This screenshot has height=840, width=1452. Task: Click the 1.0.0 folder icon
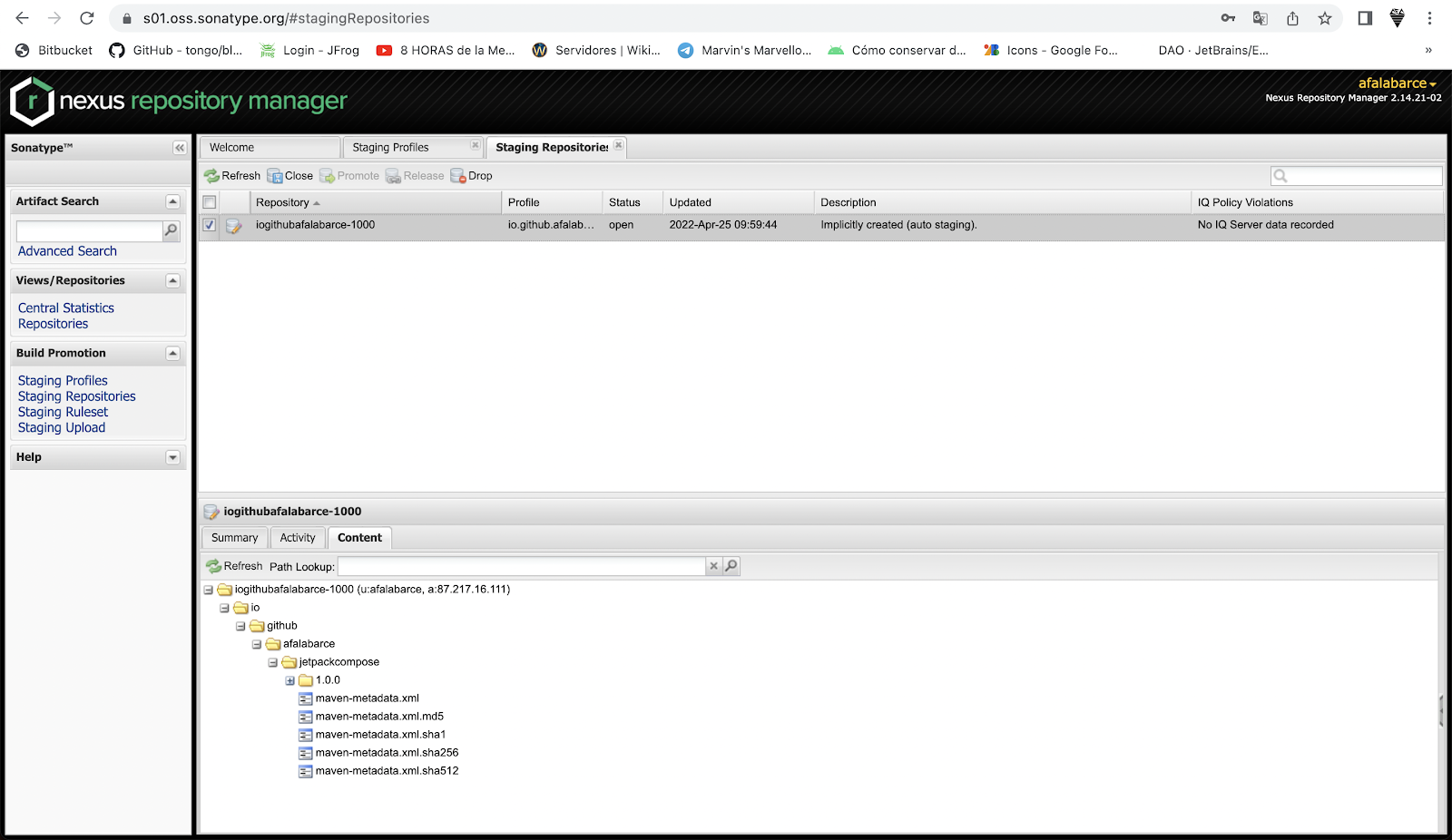click(306, 680)
